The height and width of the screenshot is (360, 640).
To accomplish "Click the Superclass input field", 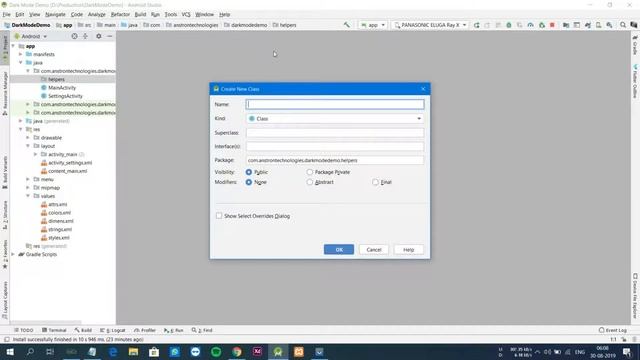I will point(335,133).
